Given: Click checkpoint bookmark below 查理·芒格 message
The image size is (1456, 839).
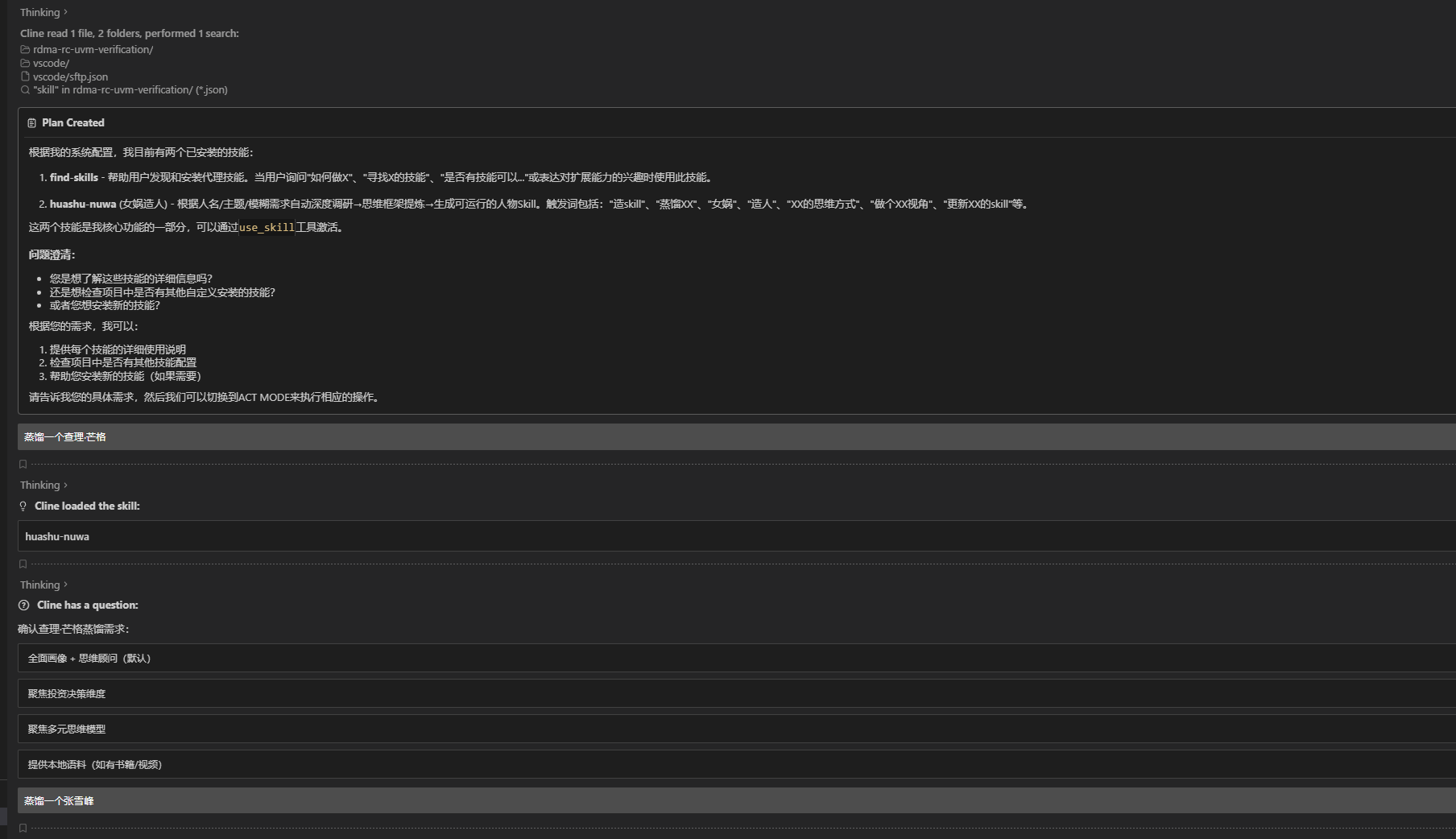Looking at the screenshot, I should pyautogui.click(x=23, y=464).
